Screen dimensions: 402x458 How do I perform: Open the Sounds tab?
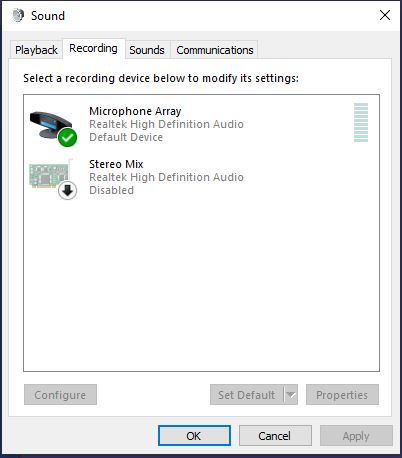click(x=147, y=50)
